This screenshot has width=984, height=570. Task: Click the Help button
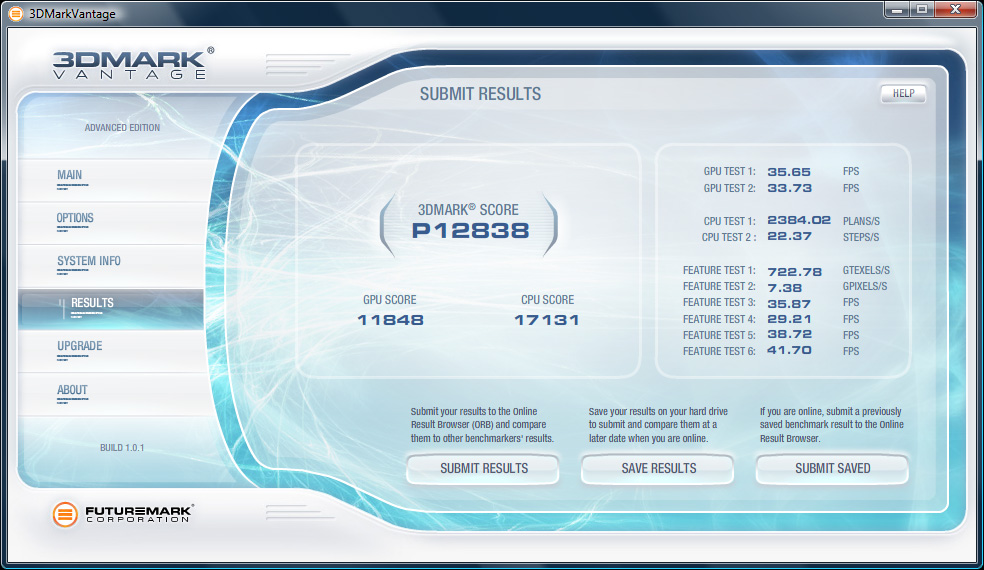coord(903,94)
